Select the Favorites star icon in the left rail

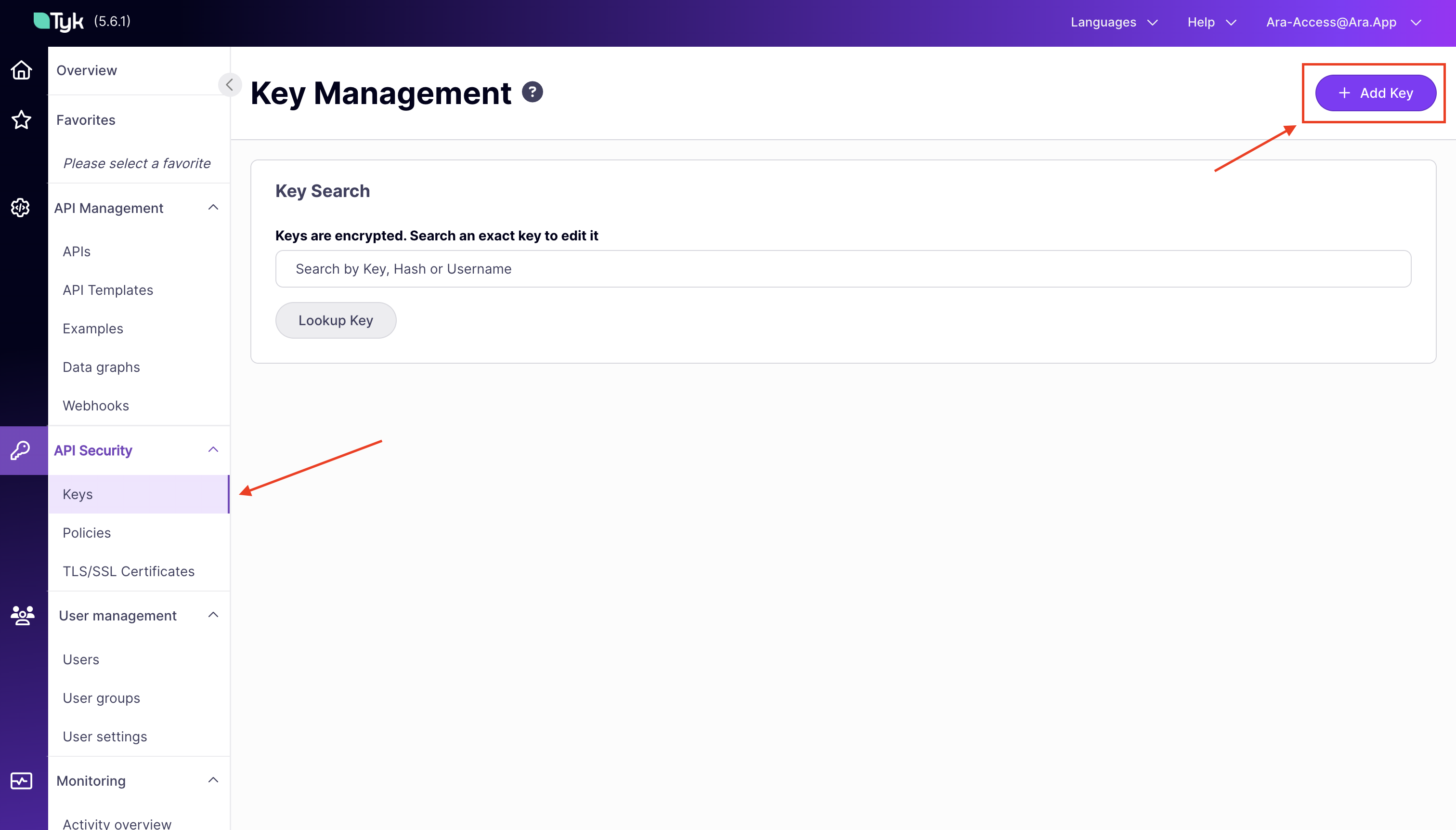pos(21,119)
